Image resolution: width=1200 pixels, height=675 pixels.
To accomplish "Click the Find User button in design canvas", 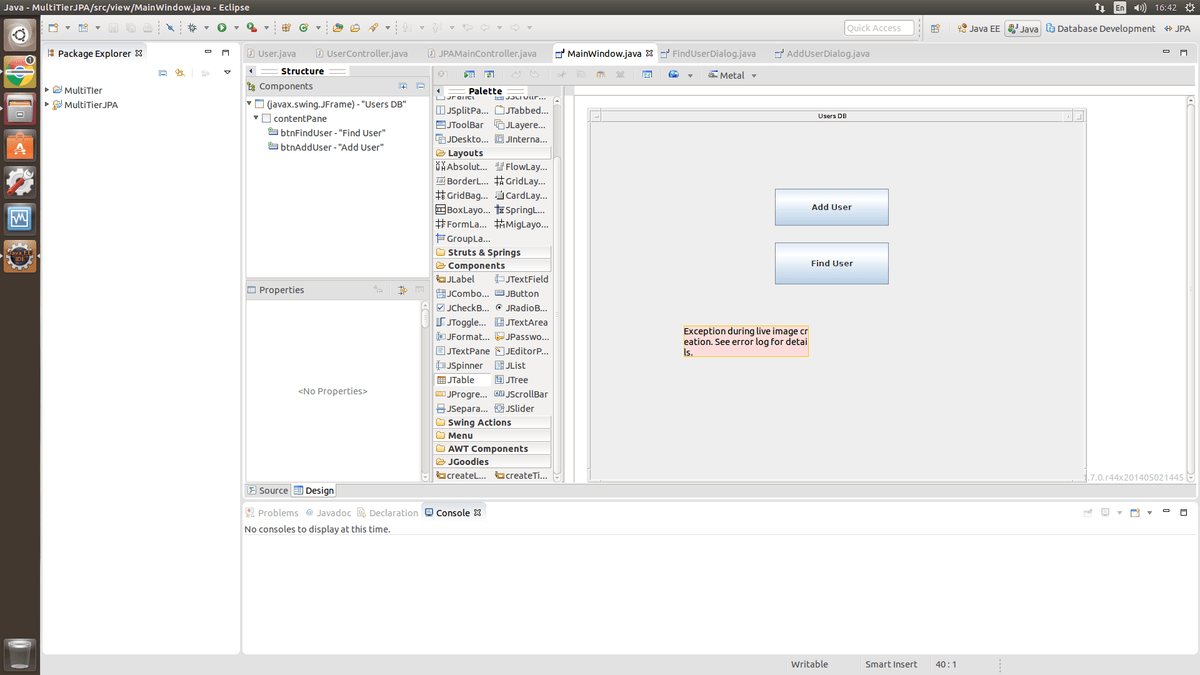I will click(x=831, y=263).
